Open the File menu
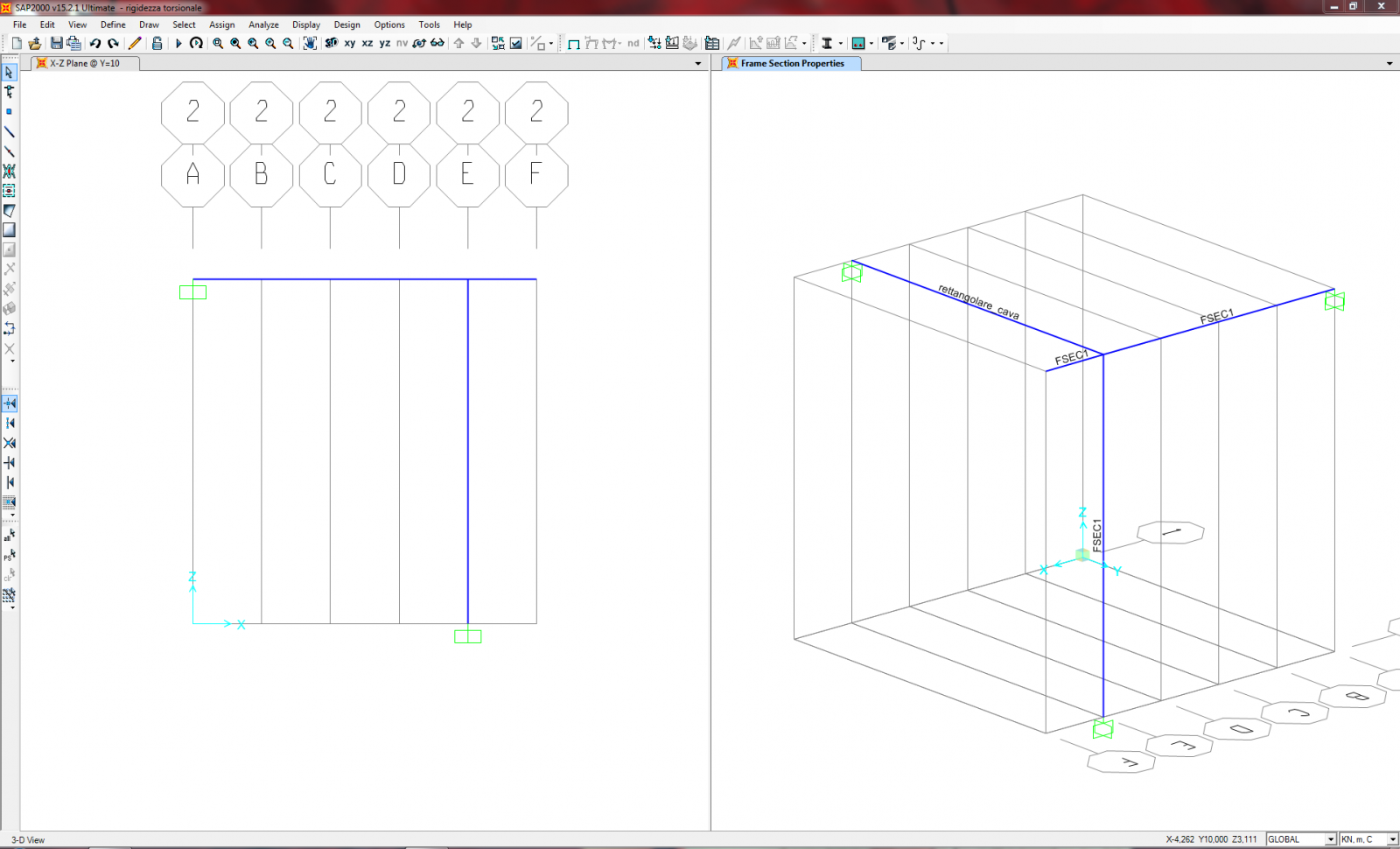Viewport: 1400px width, 849px height. click(19, 25)
